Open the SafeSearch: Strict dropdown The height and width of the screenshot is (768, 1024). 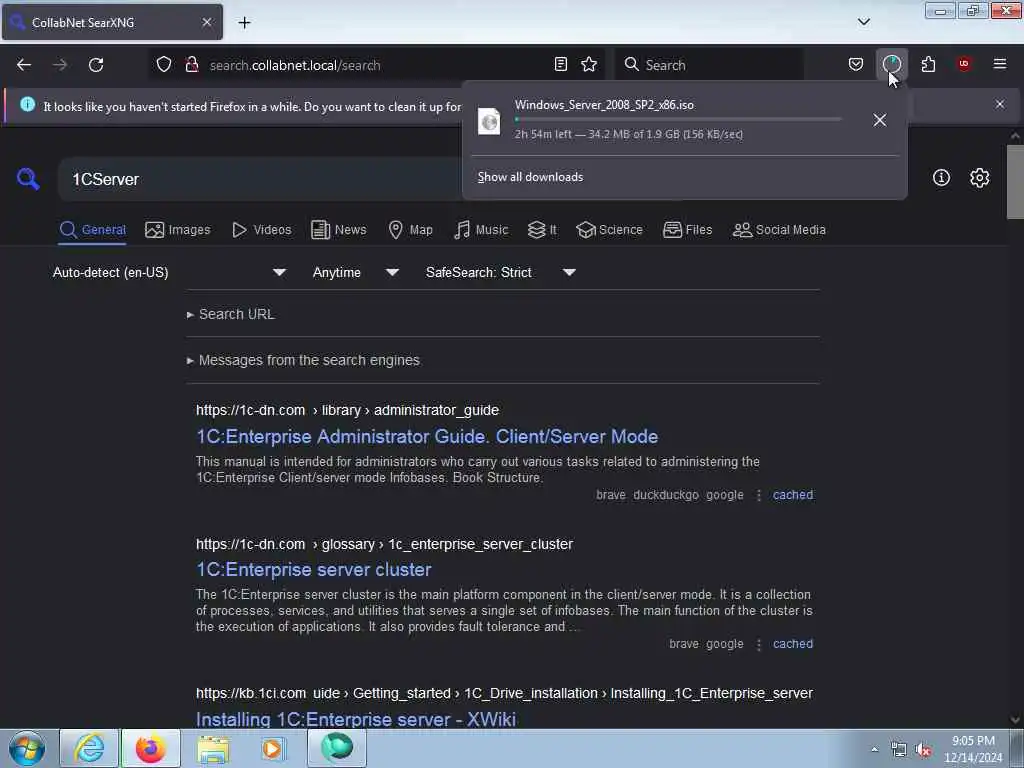(x=500, y=272)
